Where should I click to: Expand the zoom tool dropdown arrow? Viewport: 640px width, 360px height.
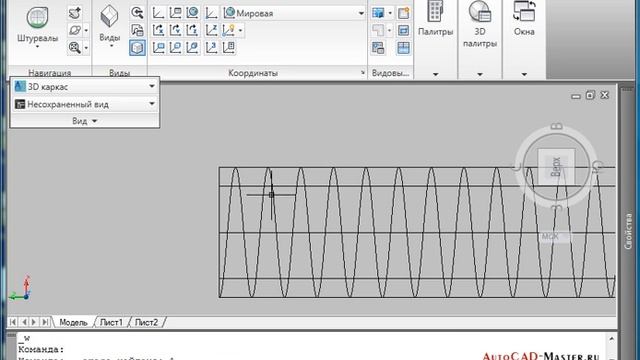coord(86,48)
